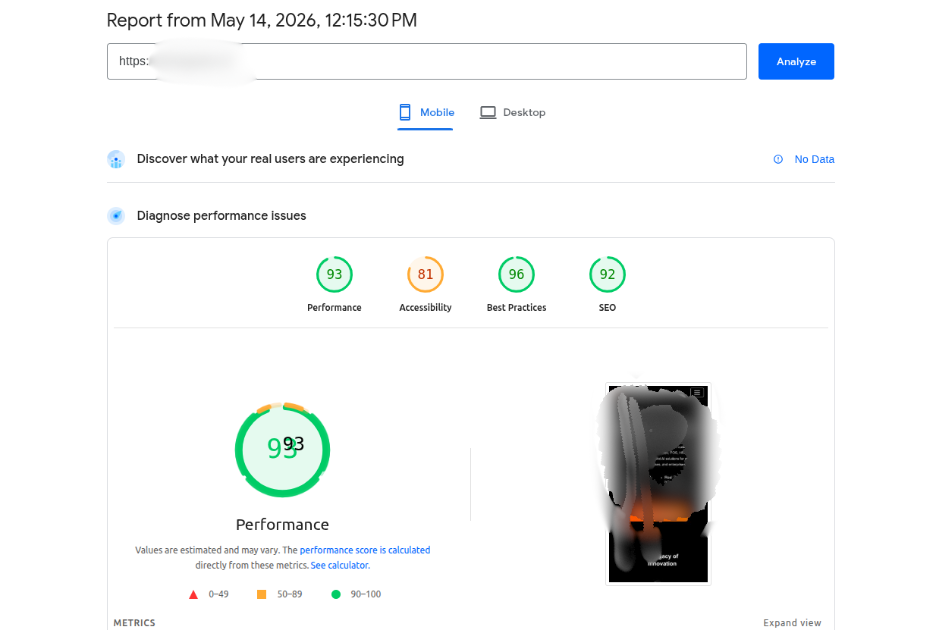Image resolution: width=936 pixels, height=630 pixels.
Task: Switch to the Desktop tab
Action: 513,112
